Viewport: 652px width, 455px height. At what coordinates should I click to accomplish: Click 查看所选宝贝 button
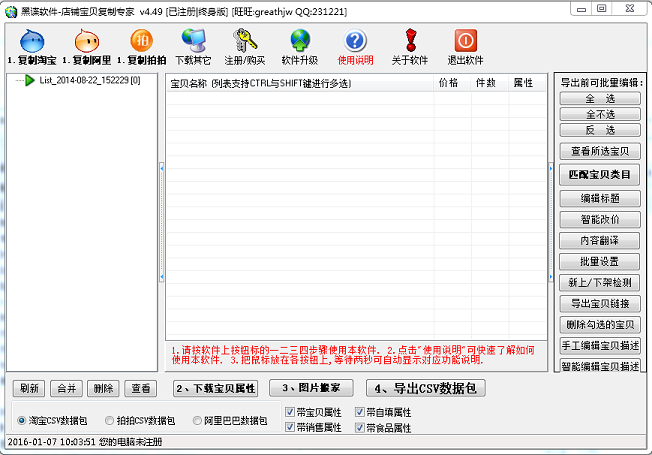(600, 151)
